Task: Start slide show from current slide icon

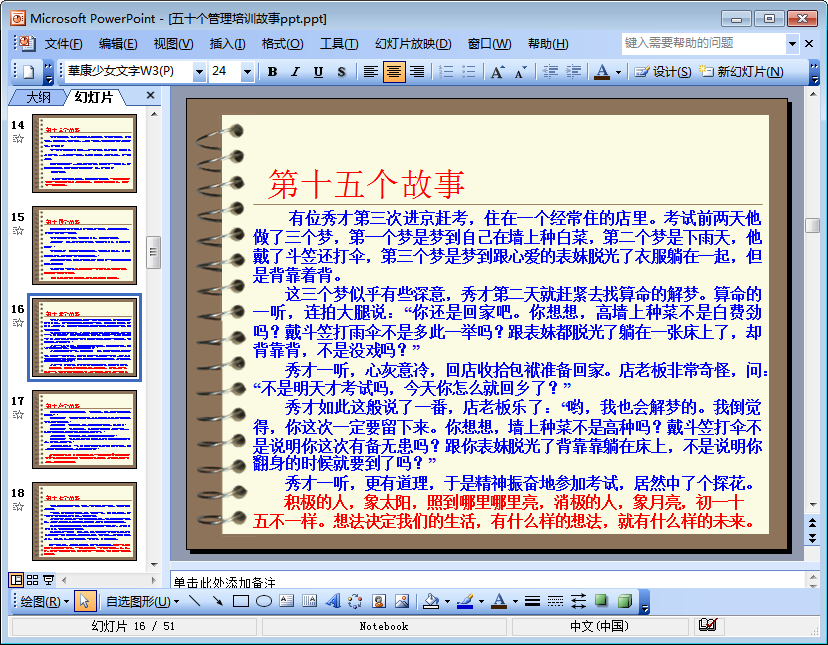Action: pyautogui.click(x=48, y=580)
